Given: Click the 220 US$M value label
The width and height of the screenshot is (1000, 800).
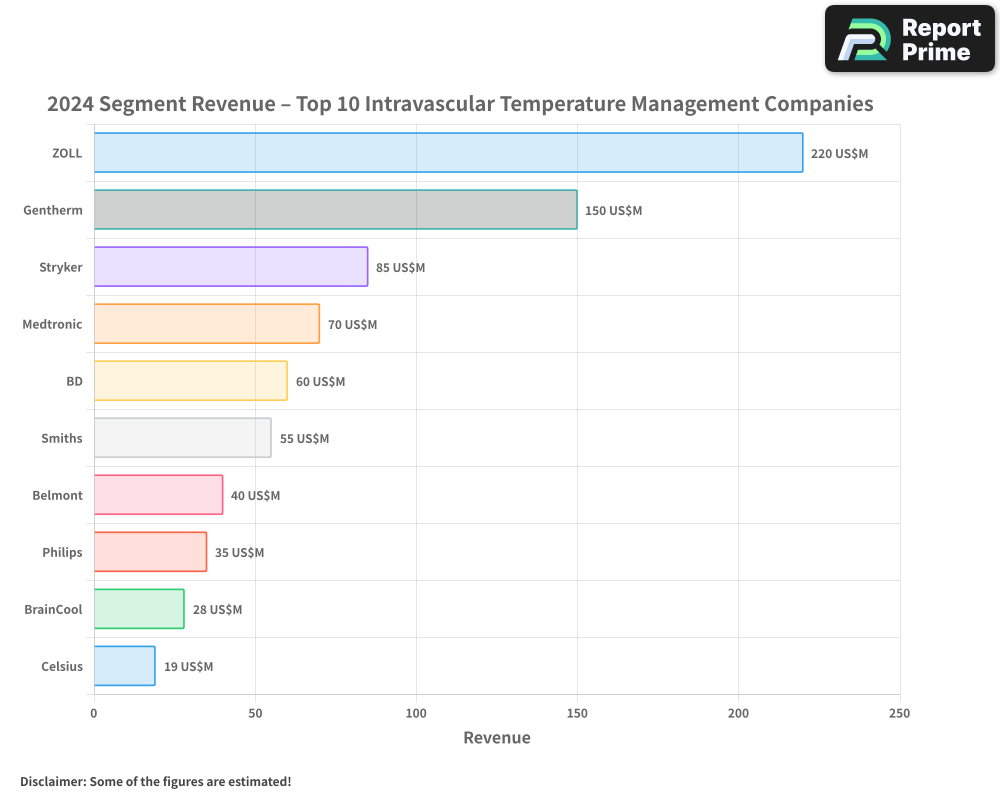Looking at the screenshot, I should [x=841, y=154].
